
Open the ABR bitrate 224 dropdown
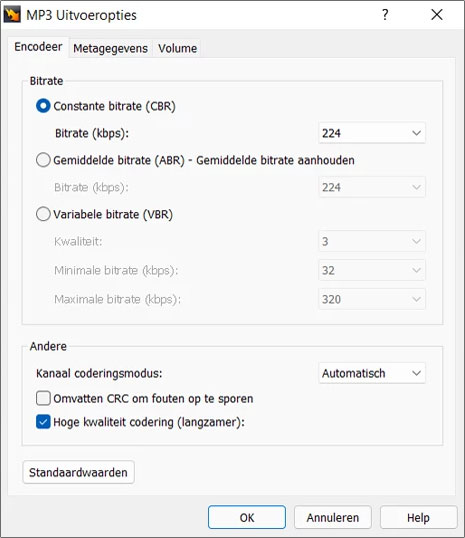tap(372, 187)
